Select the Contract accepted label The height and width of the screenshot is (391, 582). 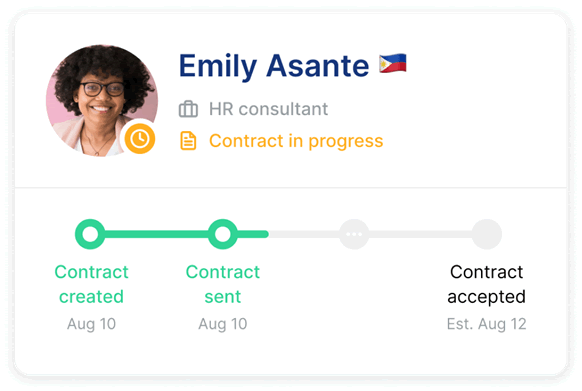(x=487, y=284)
